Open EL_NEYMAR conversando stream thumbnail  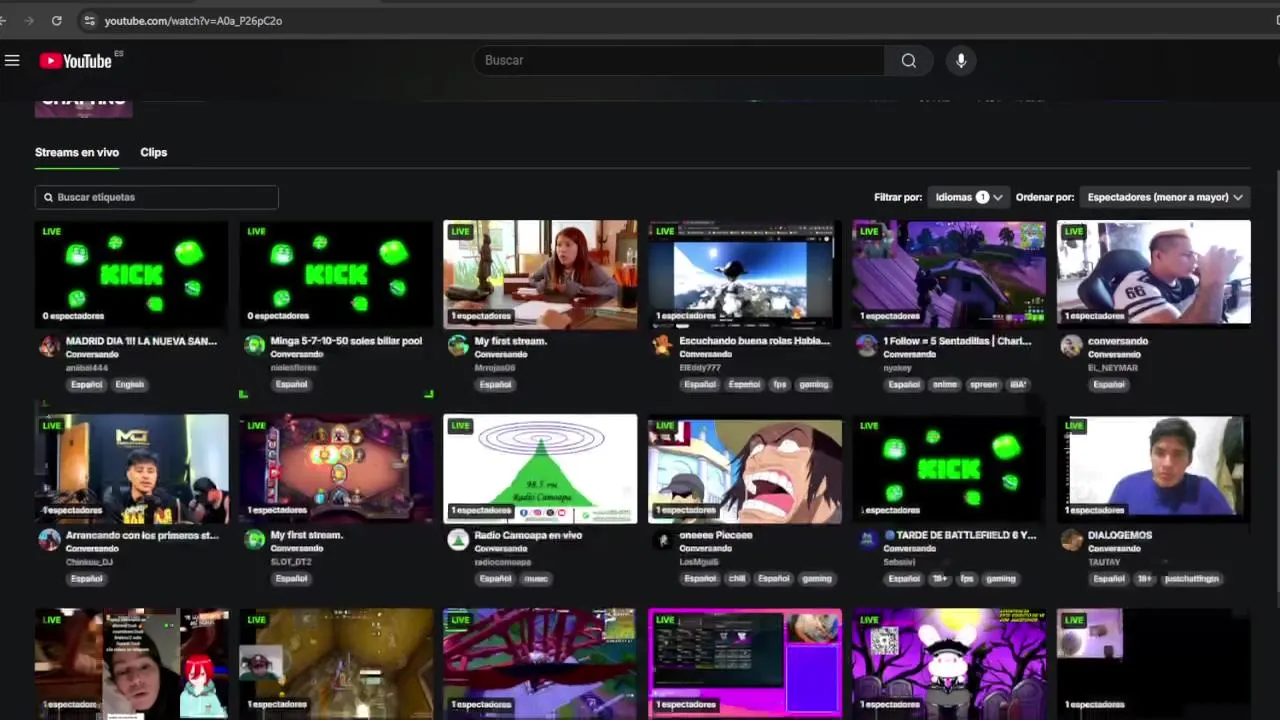[1154, 273]
